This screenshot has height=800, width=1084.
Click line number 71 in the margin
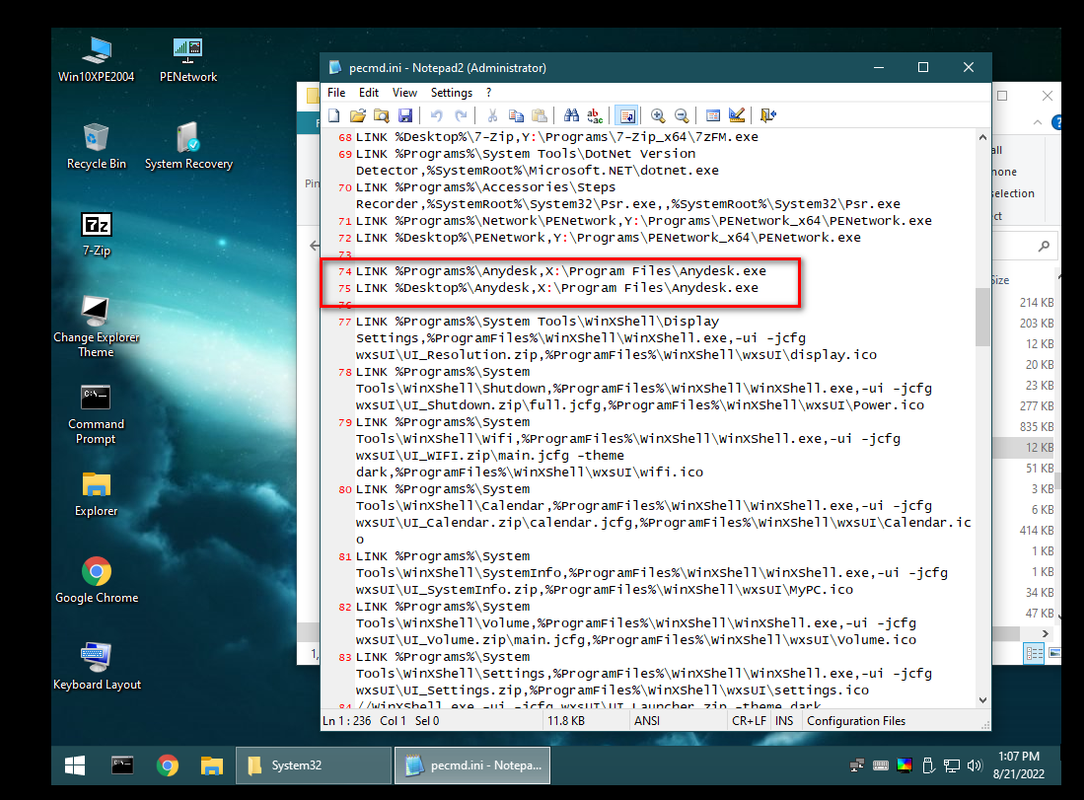point(344,221)
